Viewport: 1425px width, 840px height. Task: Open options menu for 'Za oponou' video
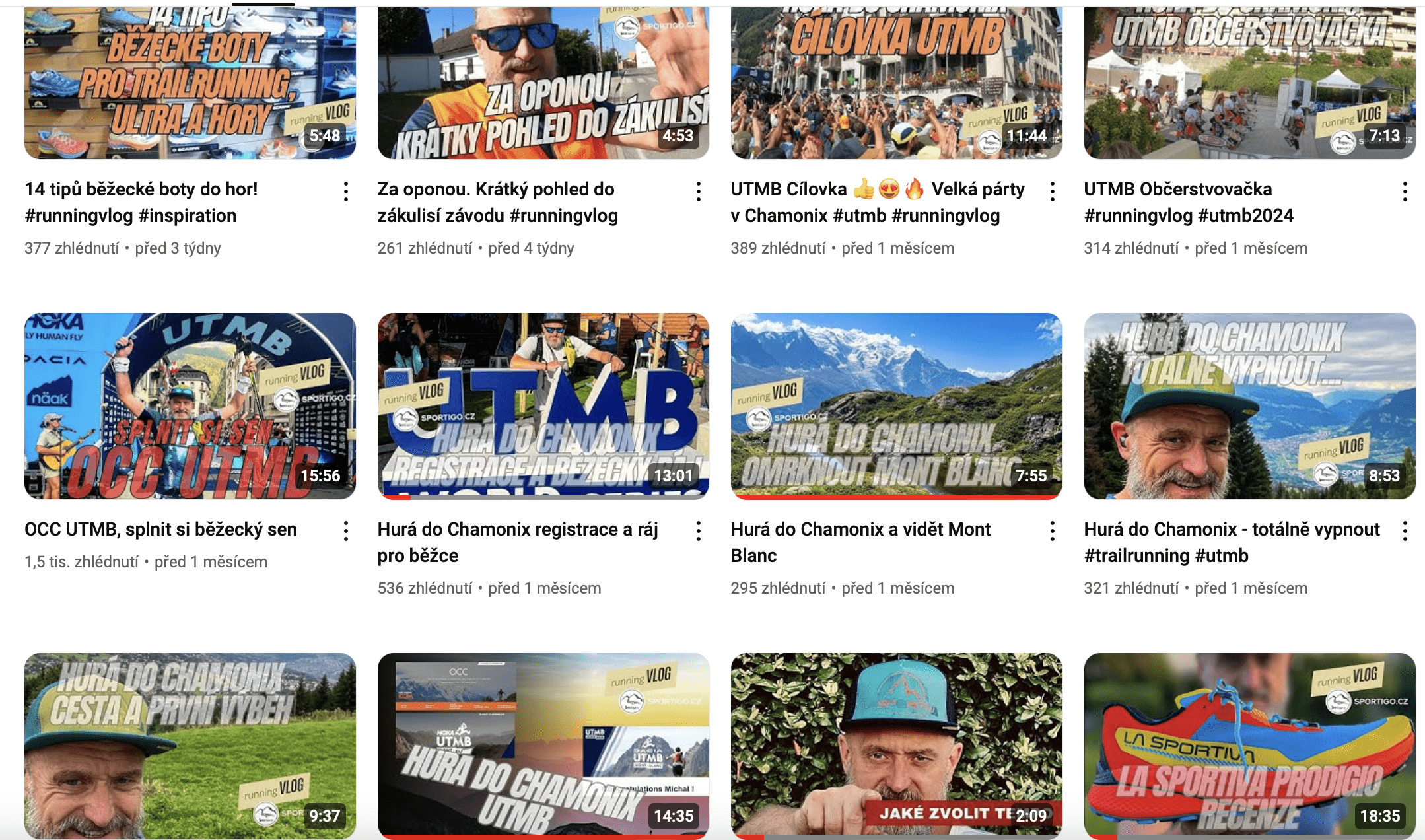coord(699,192)
